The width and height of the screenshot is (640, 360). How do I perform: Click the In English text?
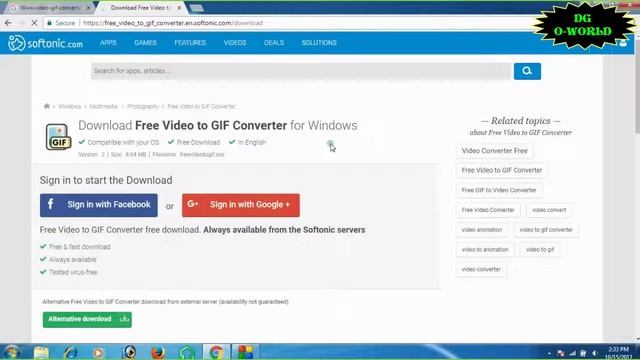pyautogui.click(x=252, y=142)
